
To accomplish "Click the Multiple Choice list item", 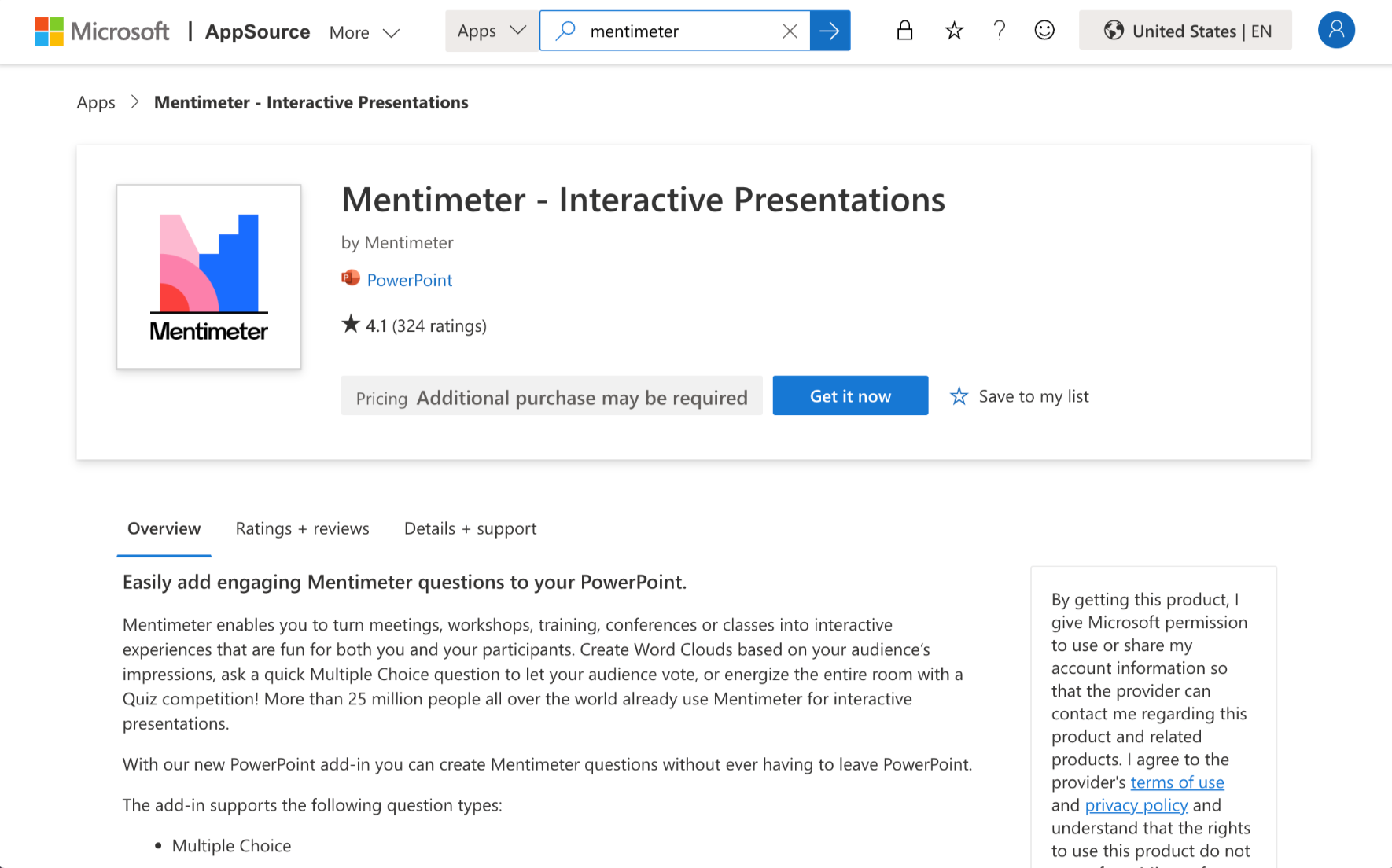I will click(x=231, y=846).
